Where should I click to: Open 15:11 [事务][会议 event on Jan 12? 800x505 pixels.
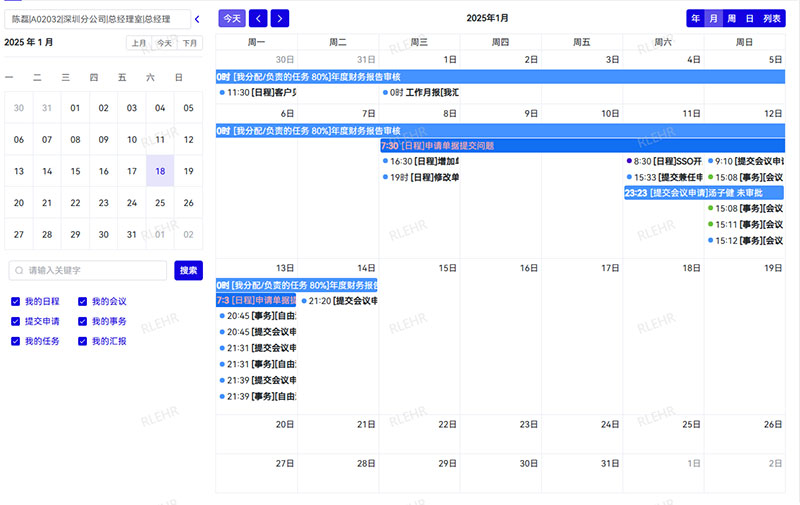pyautogui.click(x=745, y=224)
